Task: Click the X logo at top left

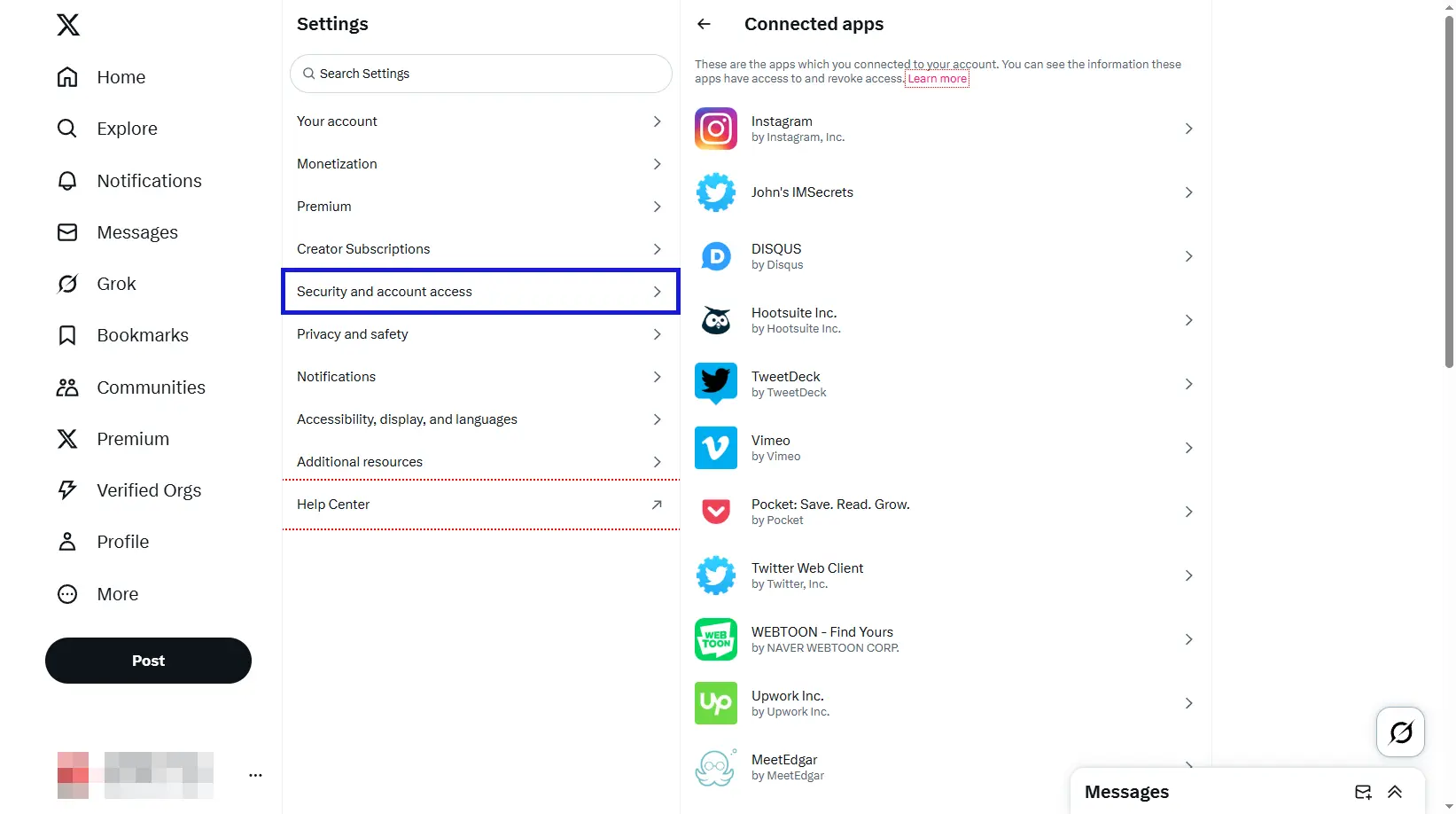Action: (x=68, y=25)
